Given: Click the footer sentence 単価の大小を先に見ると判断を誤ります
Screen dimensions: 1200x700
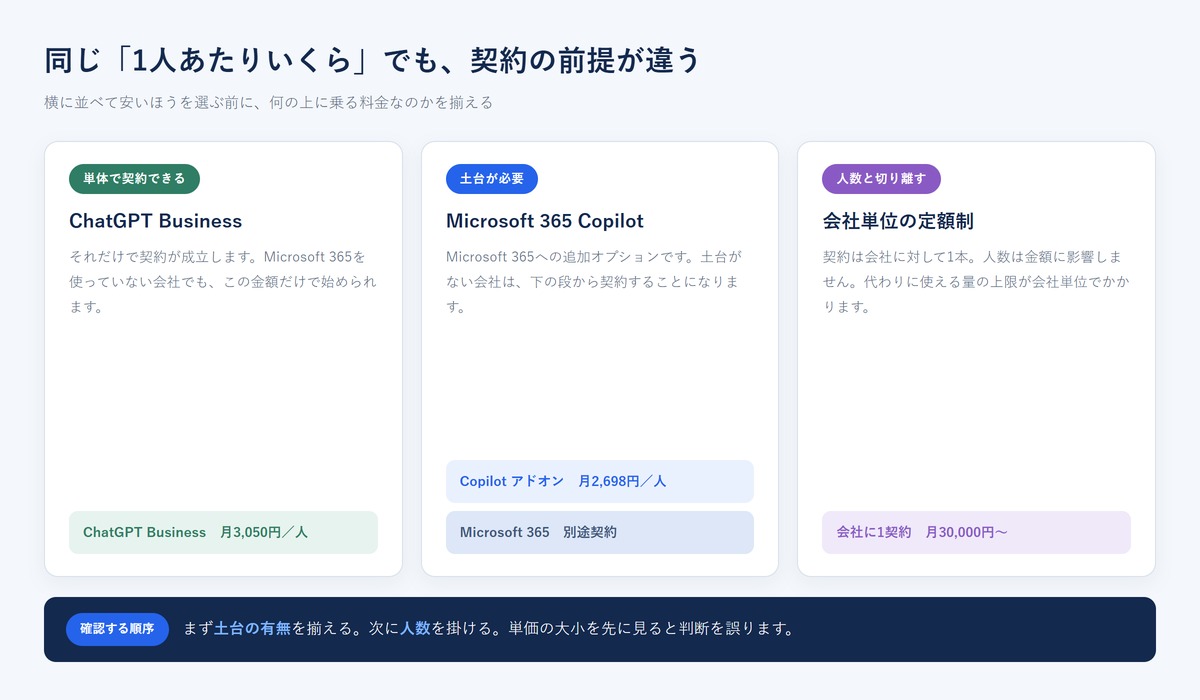Looking at the screenshot, I should coord(651,630).
